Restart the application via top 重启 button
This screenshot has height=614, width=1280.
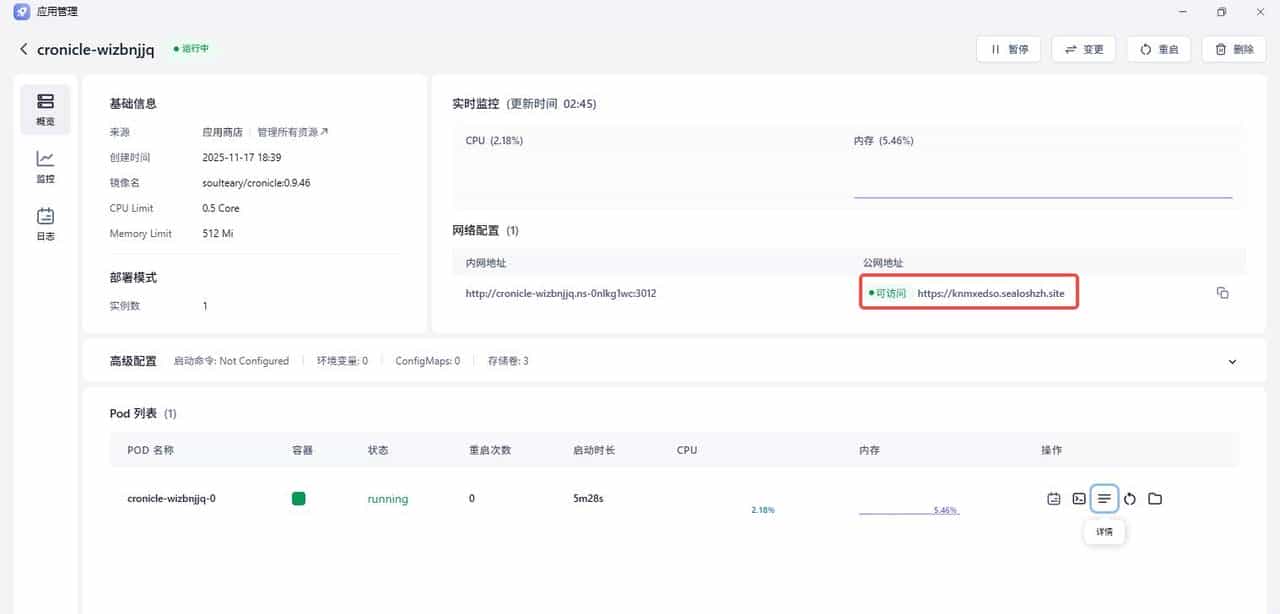[x=1158, y=48]
